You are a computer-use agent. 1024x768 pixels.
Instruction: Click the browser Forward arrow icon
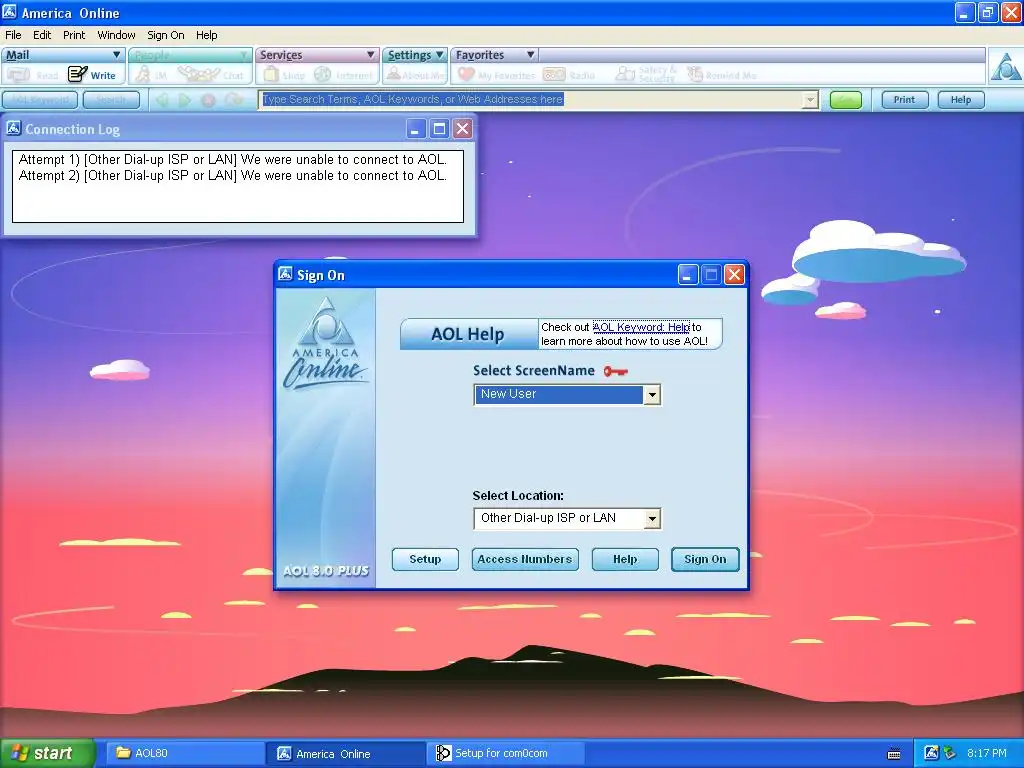click(185, 100)
